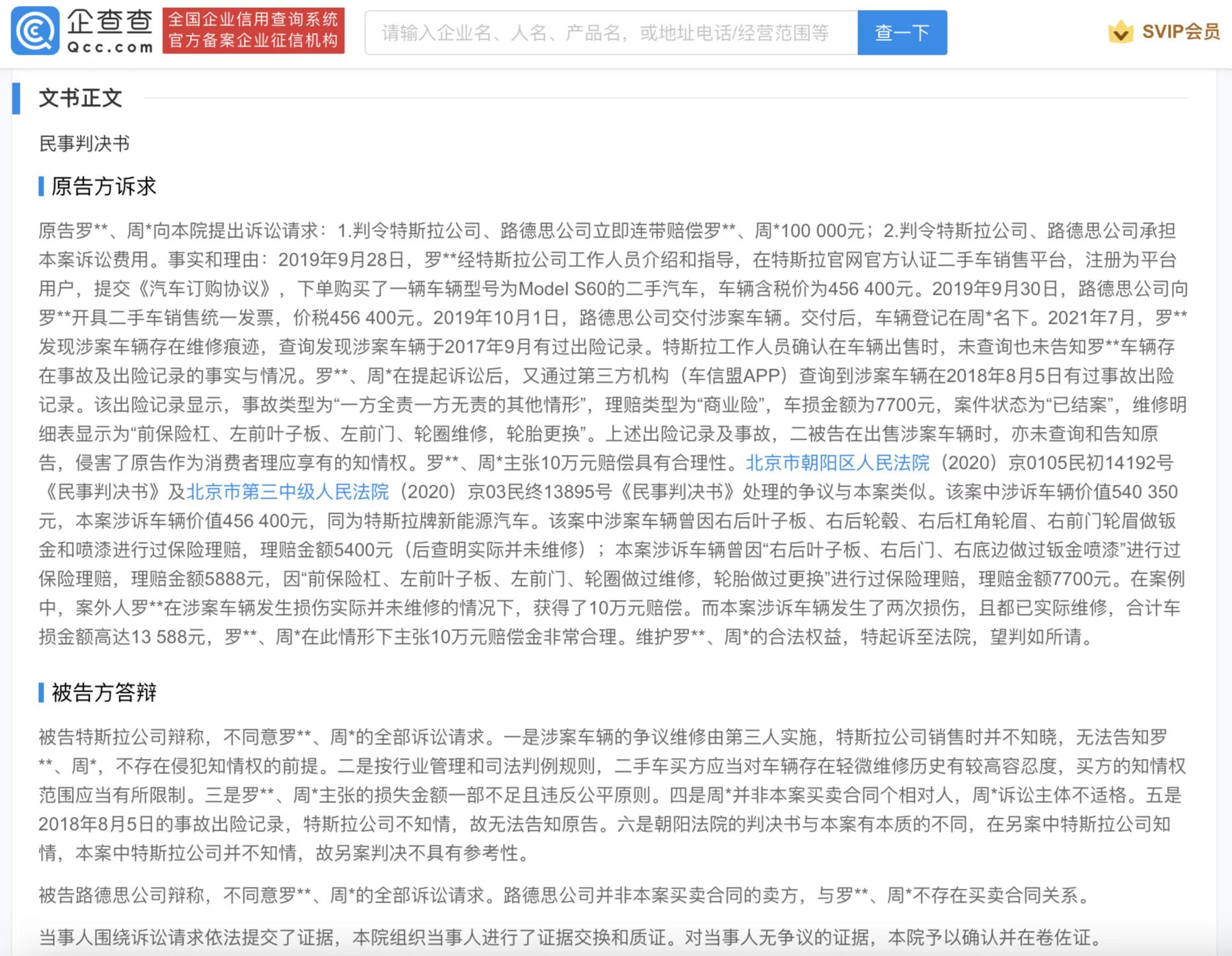Click the 被告方答辩 section heading
1232x956 pixels.
click(104, 692)
